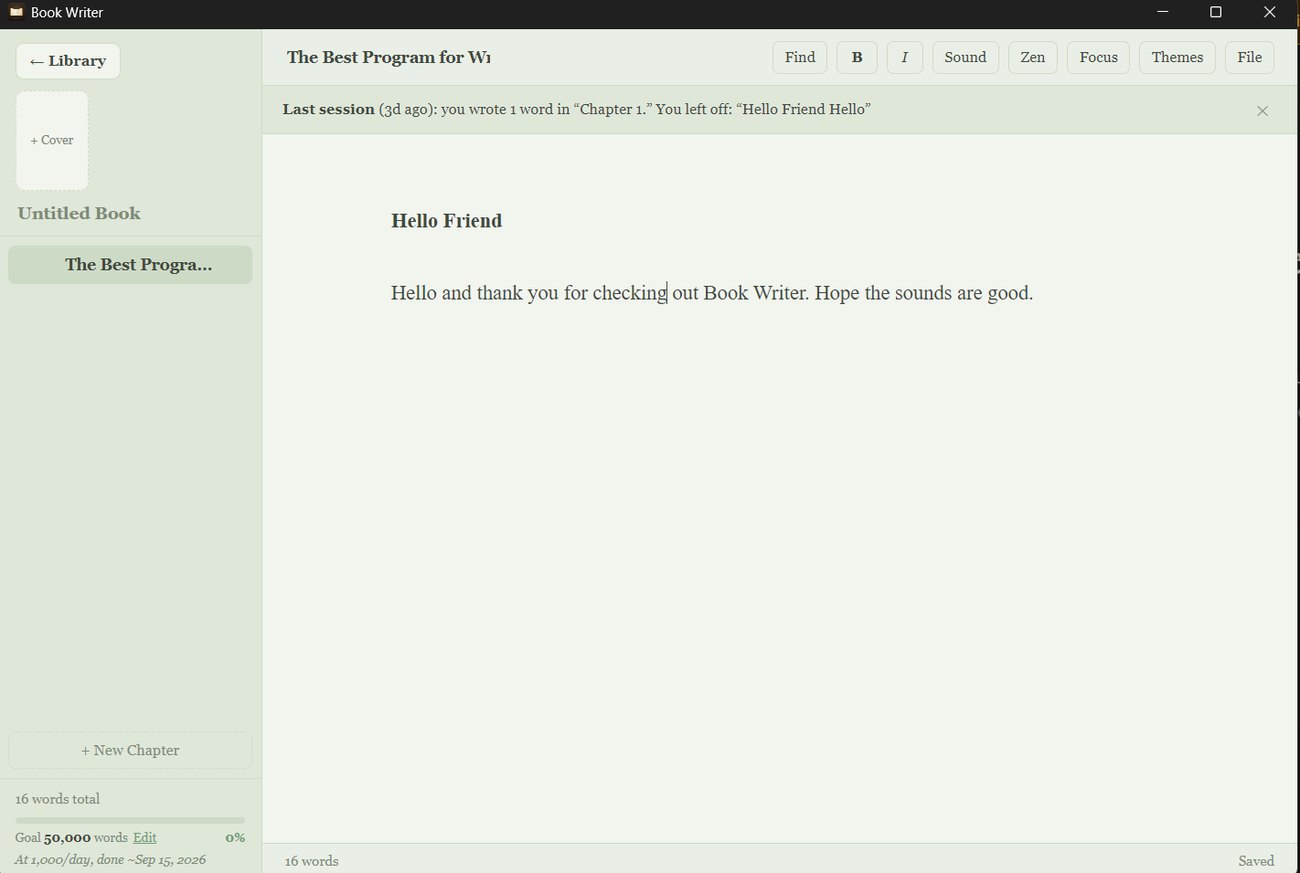Create a New Chapter

130,750
